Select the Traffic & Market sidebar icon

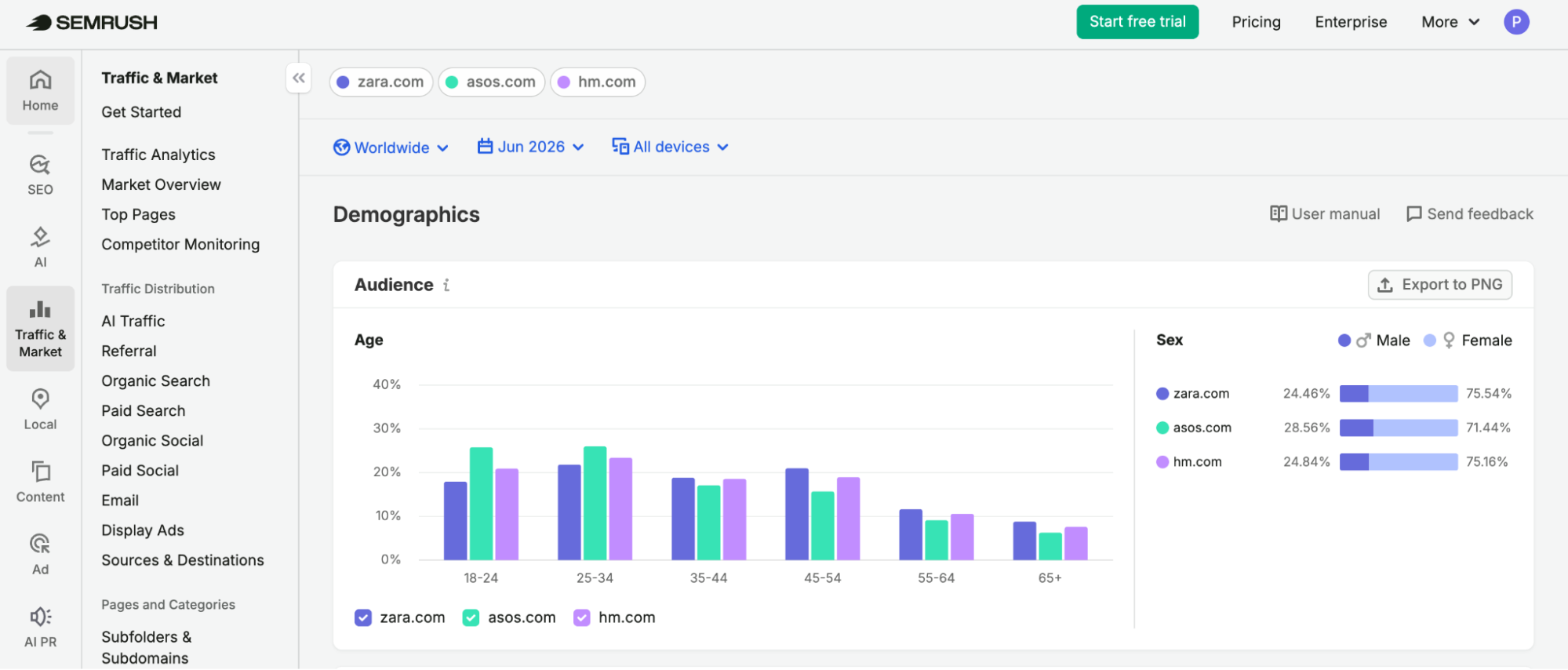click(40, 329)
